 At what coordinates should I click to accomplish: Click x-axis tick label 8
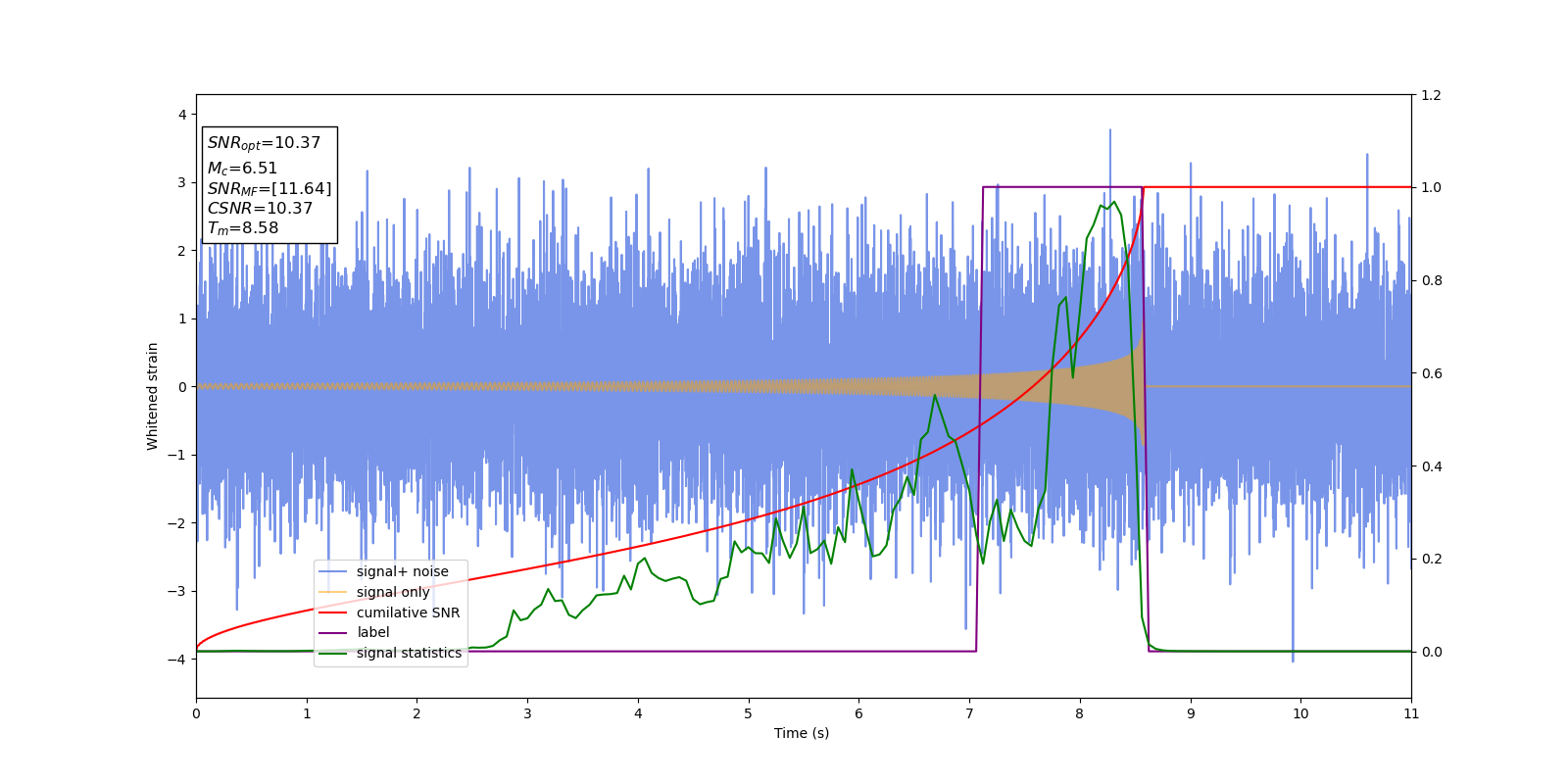1080,713
